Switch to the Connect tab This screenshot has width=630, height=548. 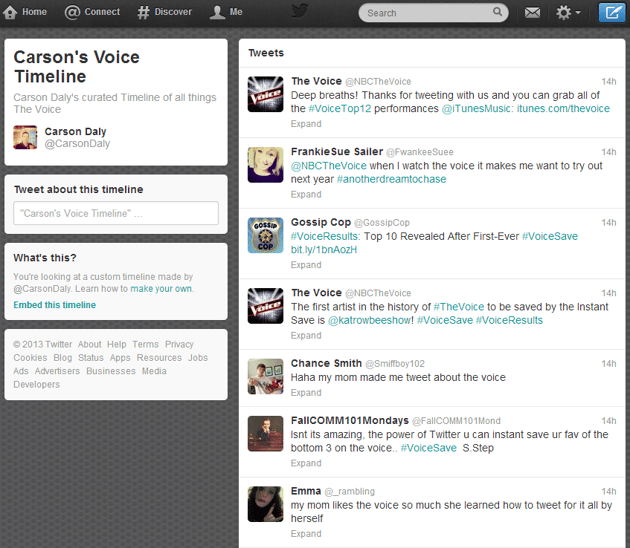(92, 12)
